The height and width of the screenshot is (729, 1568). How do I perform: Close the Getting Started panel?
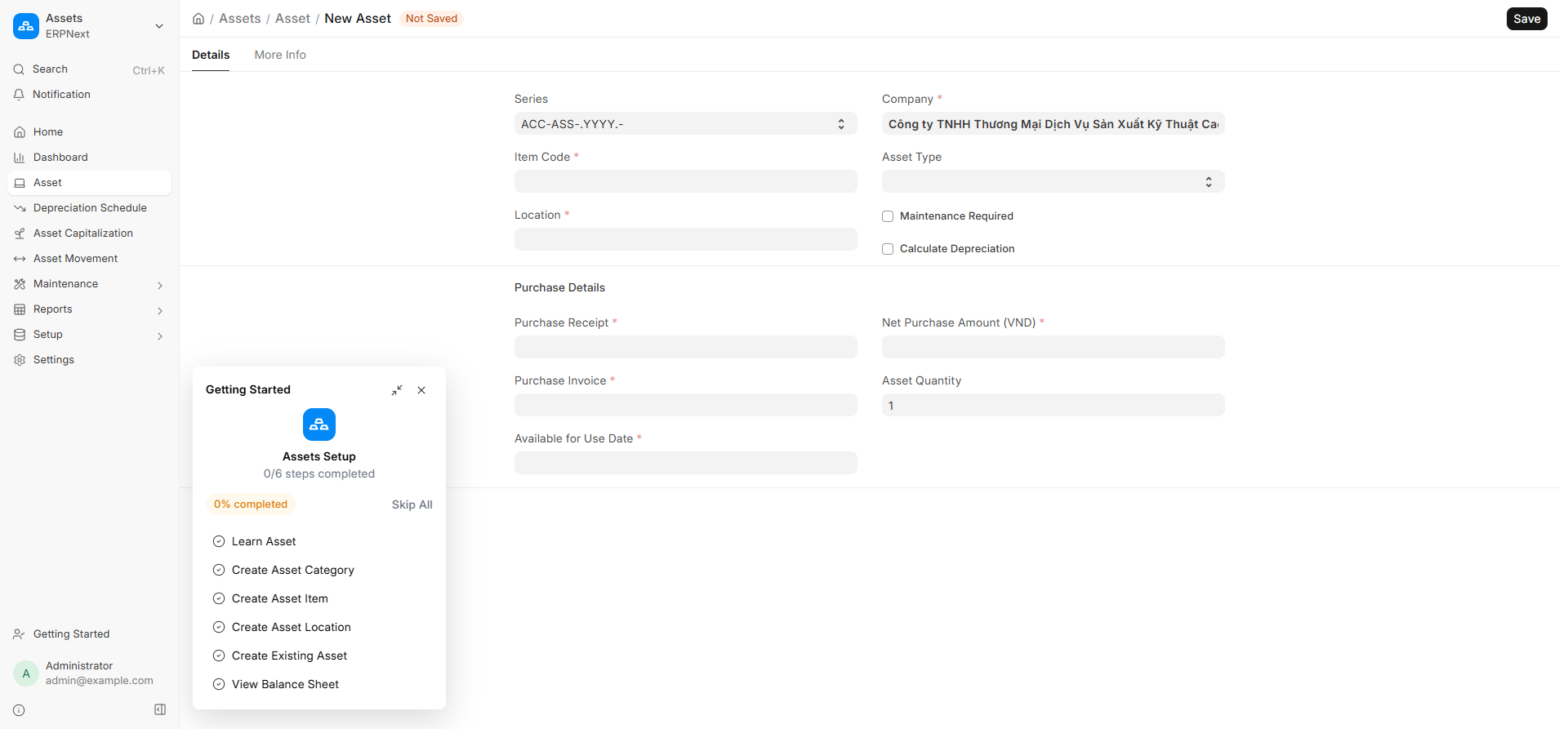(x=421, y=390)
